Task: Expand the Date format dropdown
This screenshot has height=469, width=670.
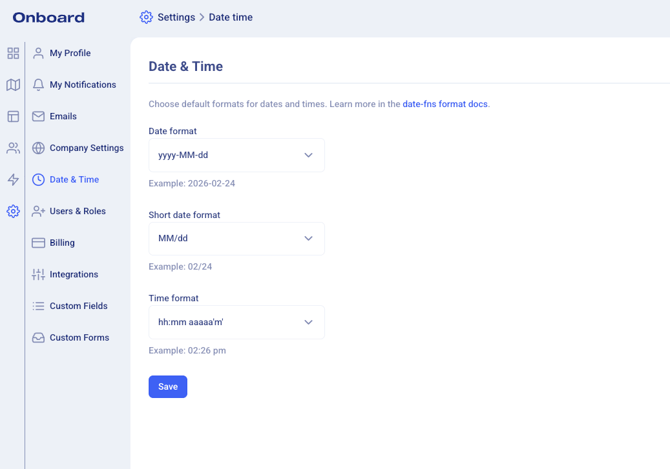Action: (236, 155)
